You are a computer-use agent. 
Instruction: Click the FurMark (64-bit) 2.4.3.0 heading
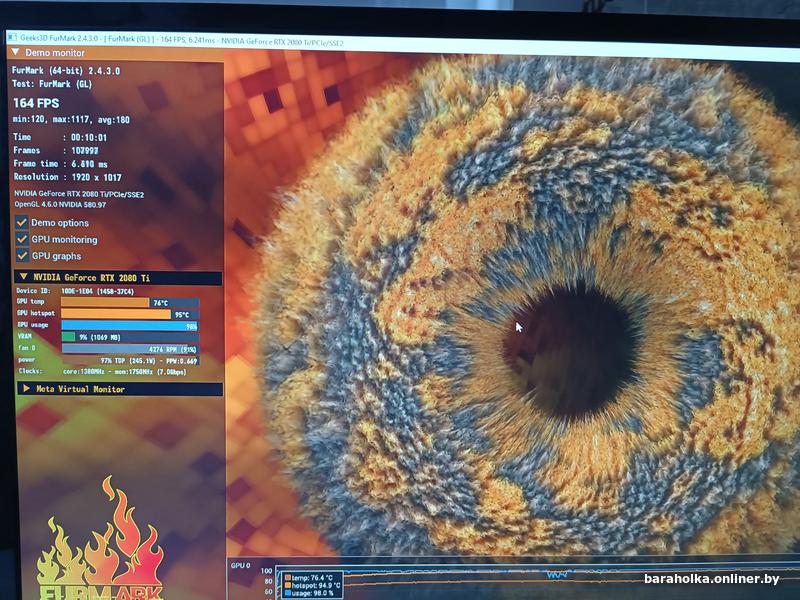point(66,71)
